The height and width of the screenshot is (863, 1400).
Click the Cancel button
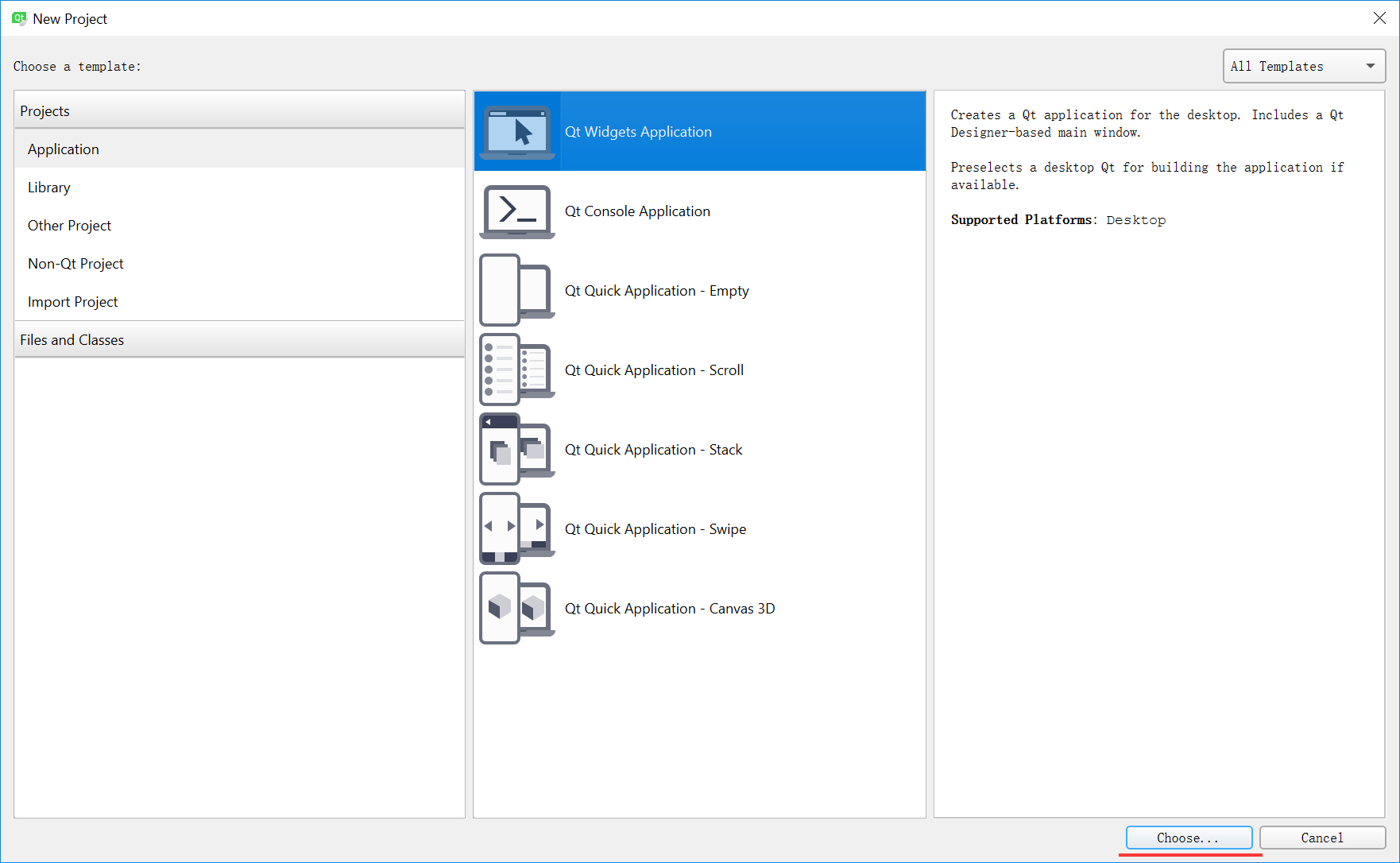coord(1322,838)
